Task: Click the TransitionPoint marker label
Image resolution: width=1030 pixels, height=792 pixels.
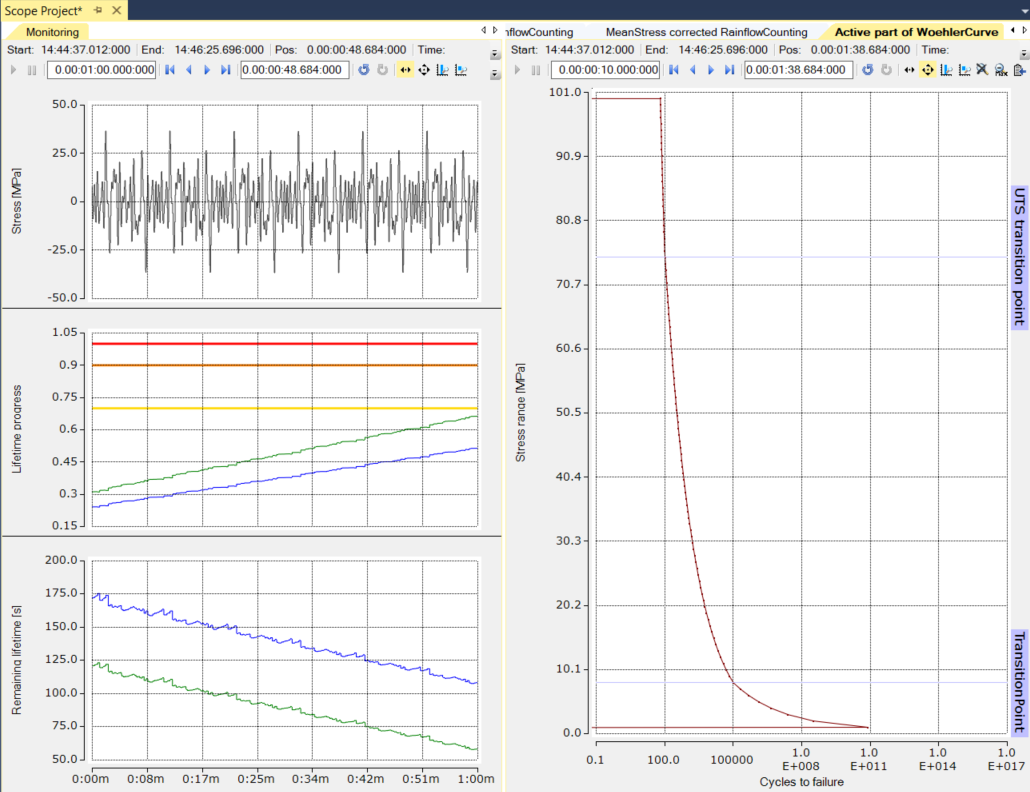Action: tap(1019, 682)
